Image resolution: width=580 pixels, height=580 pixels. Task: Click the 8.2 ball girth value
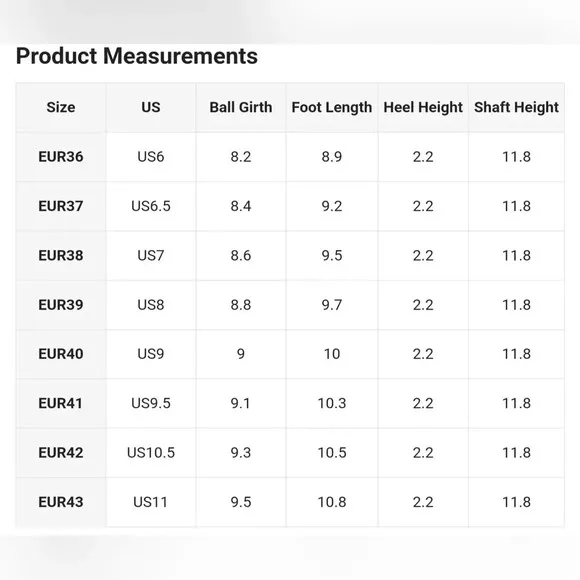(241, 157)
